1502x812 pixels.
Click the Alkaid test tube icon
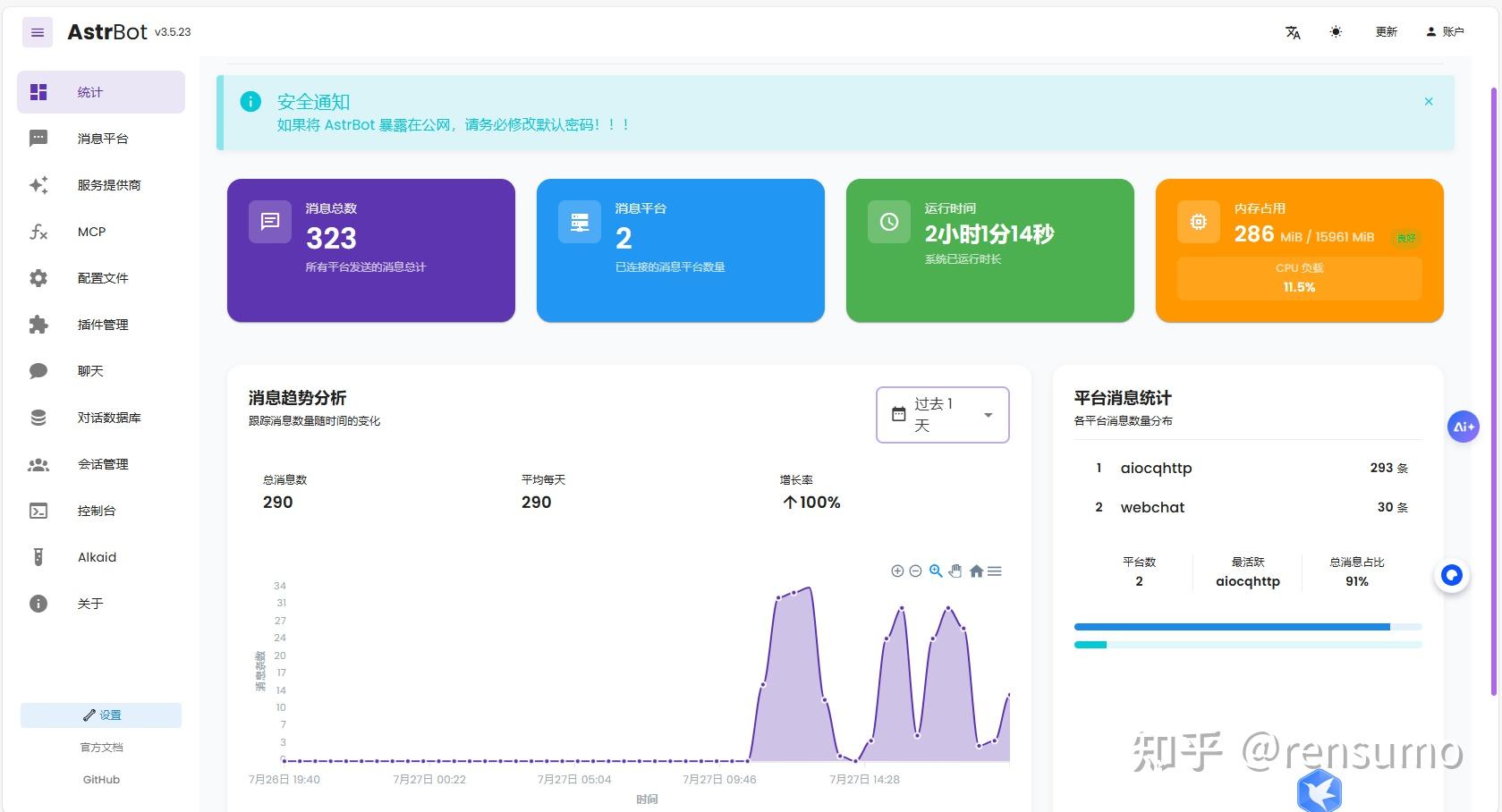coord(38,557)
